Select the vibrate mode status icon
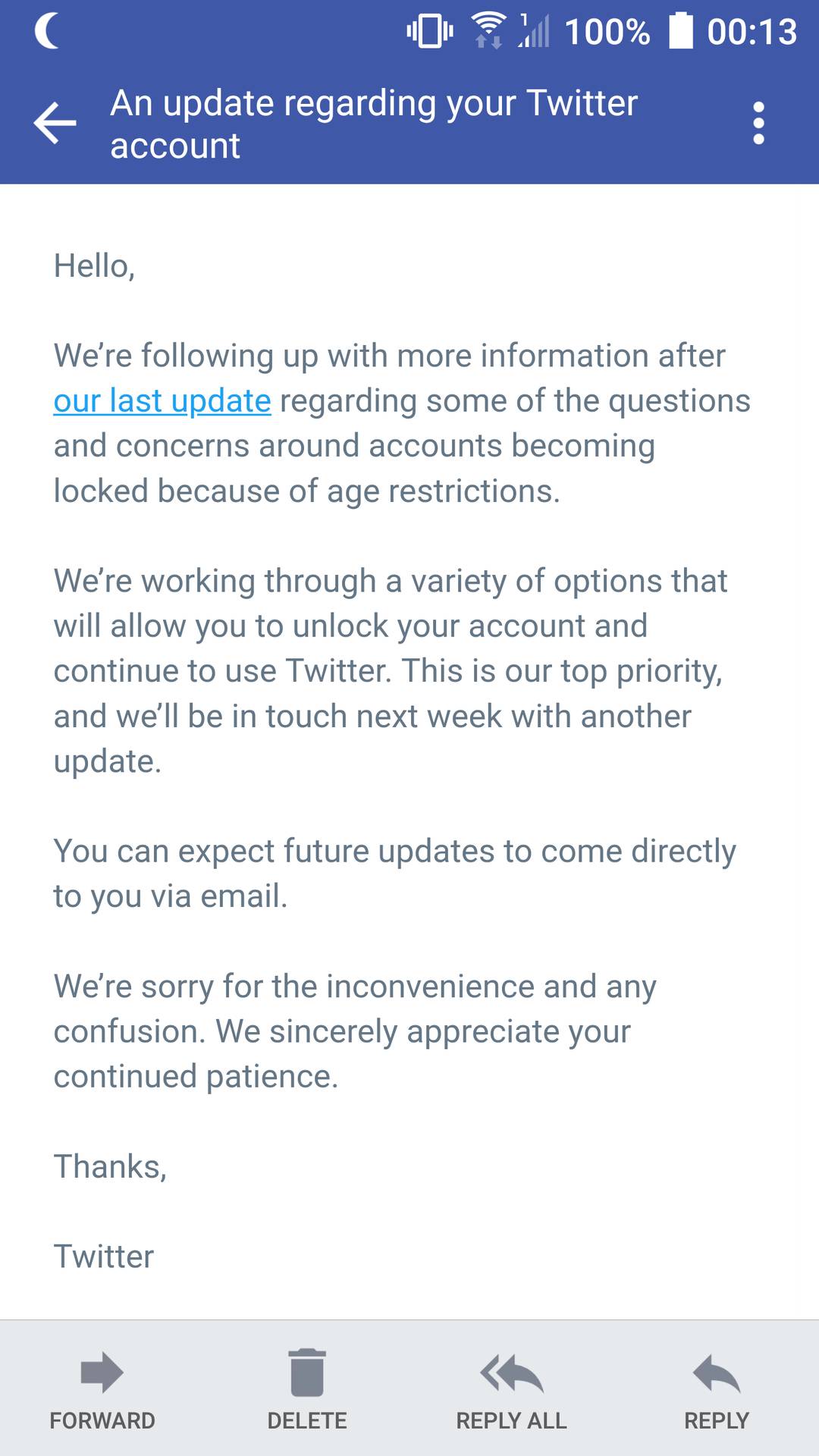819x1456 pixels. 428,30
